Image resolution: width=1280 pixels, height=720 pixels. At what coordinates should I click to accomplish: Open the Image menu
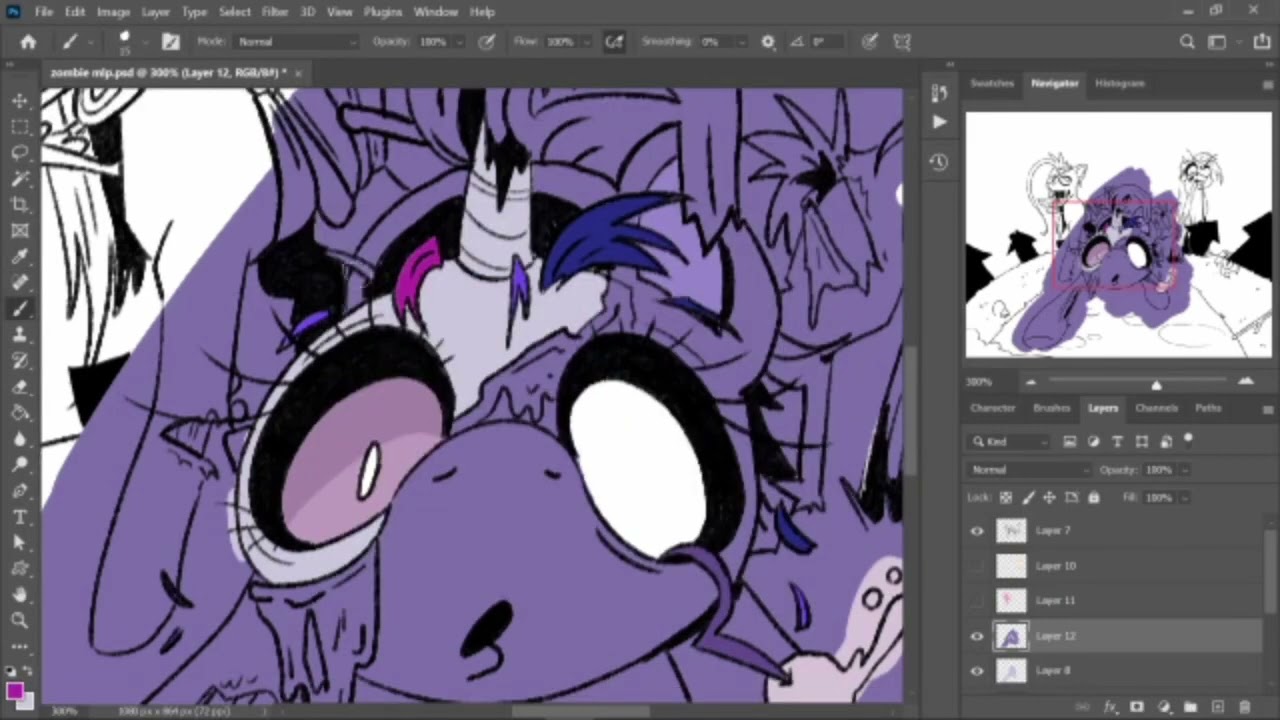113,12
